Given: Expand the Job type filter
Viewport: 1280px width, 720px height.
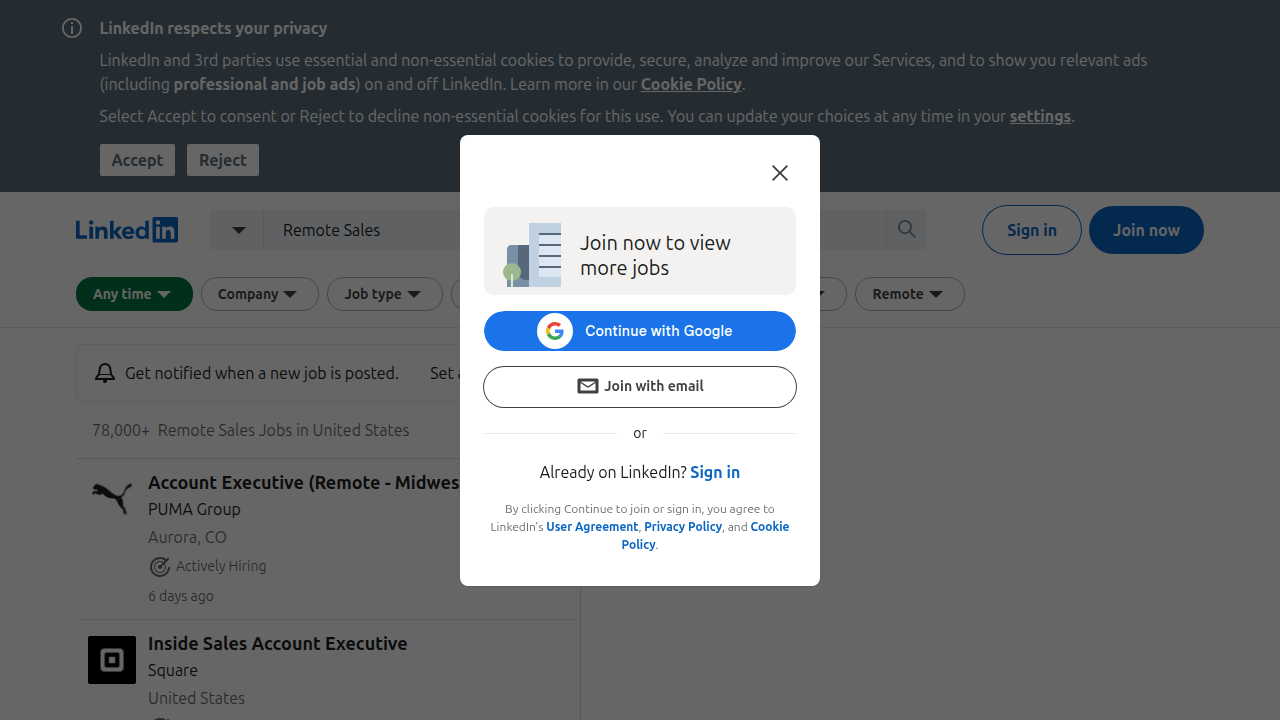Looking at the screenshot, I should click(x=385, y=294).
